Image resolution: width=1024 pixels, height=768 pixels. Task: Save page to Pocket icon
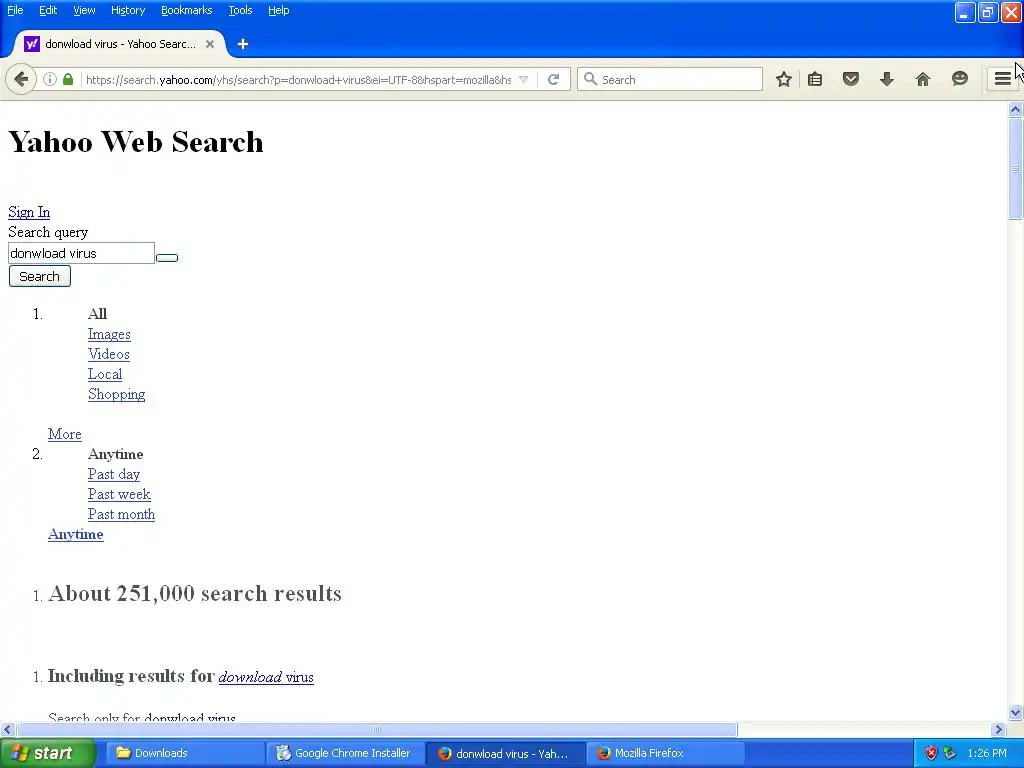[x=850, y=80]
